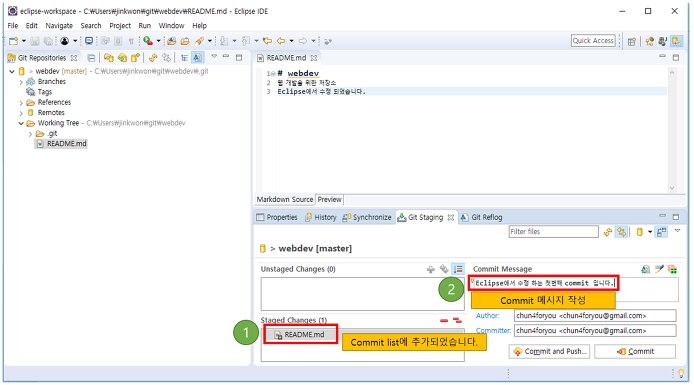This screenshot has width=694, height=385.
Task: Click the Author text field
Action: tap(595, 316)
